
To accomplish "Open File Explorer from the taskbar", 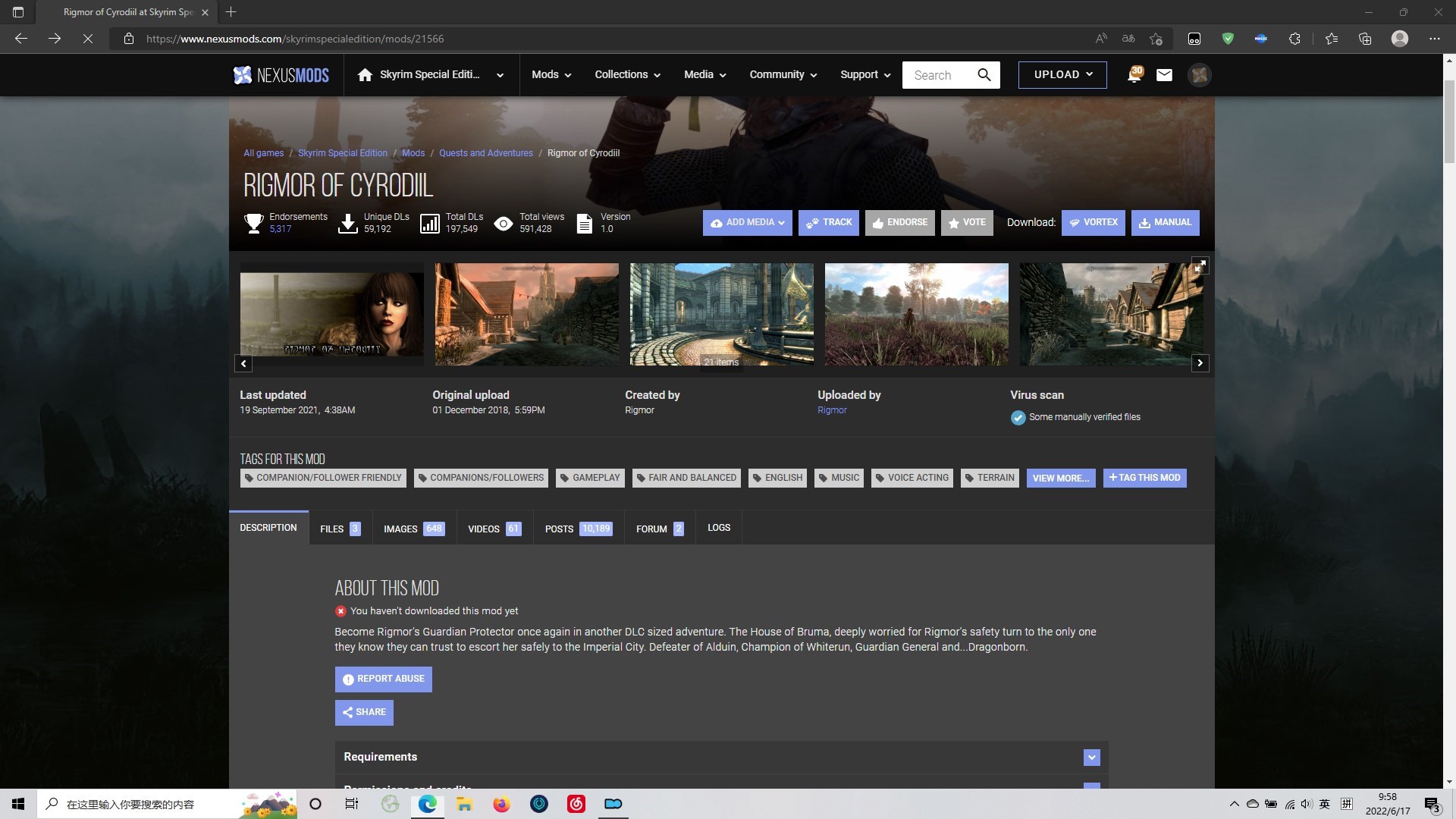I will coord(464,804).
